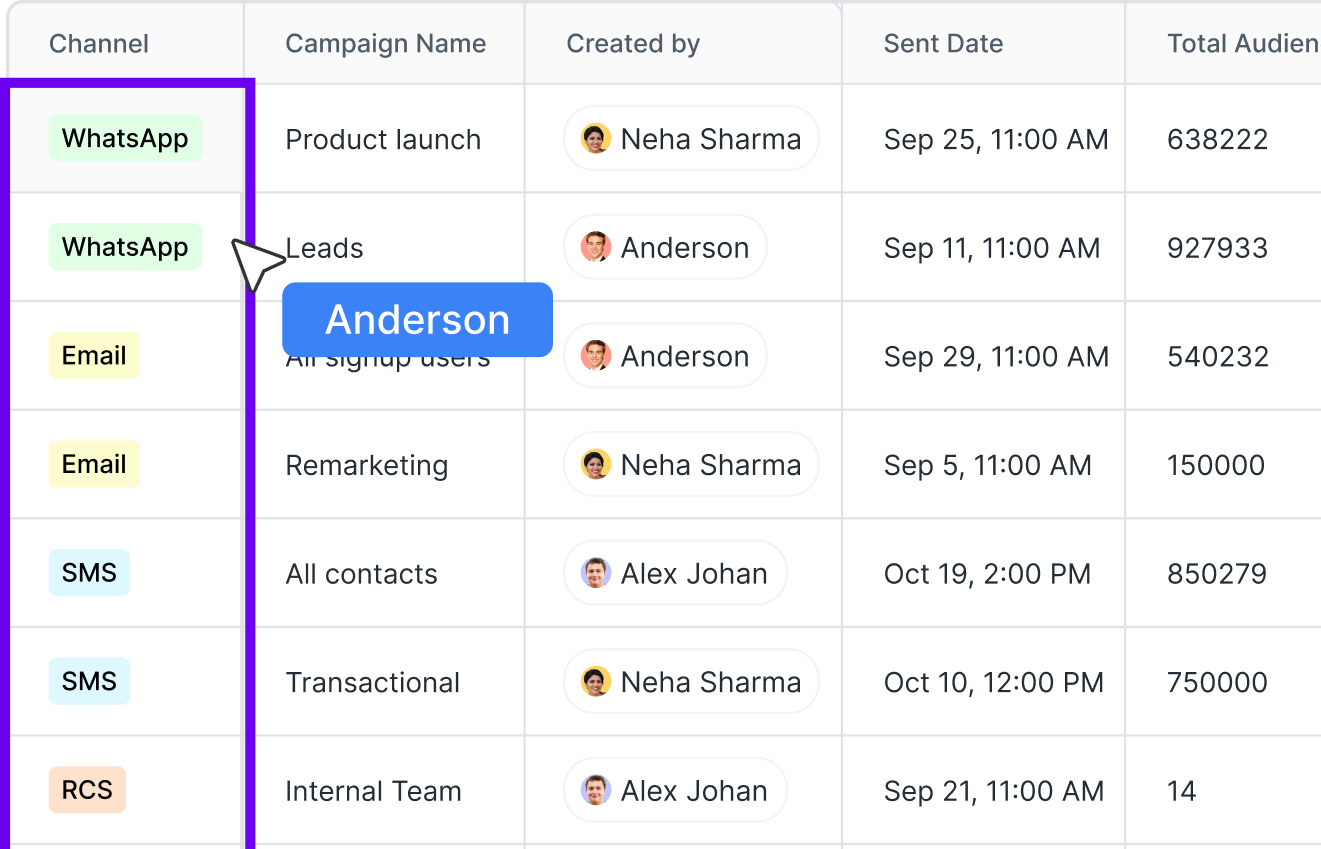The height and width of the screenshot is (849, 1321).
Task: Open the Created by column header
Action: tap(633, 43)
